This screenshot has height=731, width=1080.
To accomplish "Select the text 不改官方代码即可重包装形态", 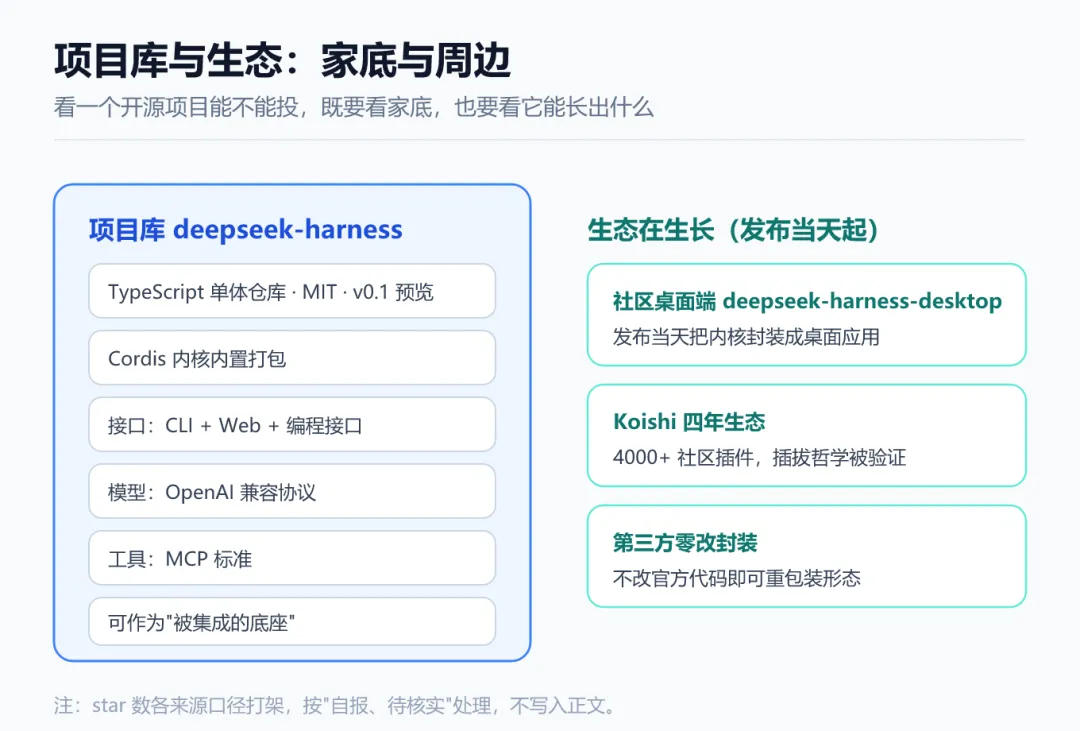I will point(736,578).
